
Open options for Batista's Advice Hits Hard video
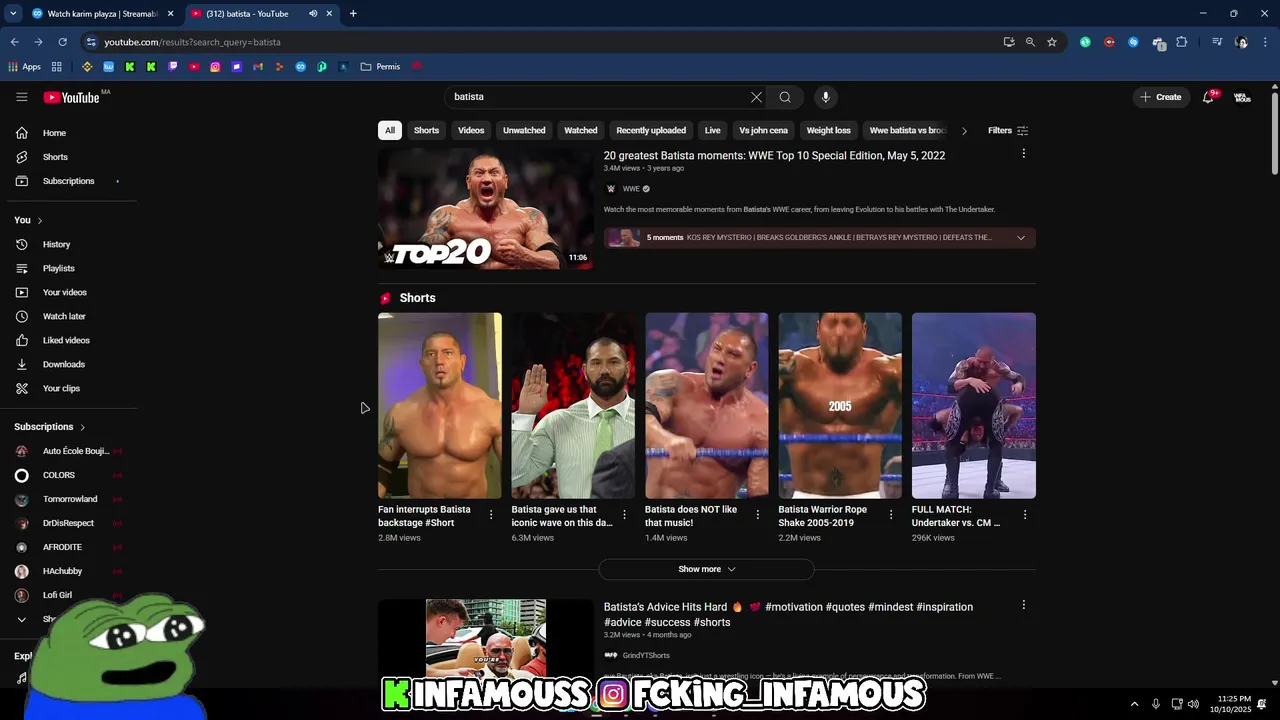(1023, 605)
